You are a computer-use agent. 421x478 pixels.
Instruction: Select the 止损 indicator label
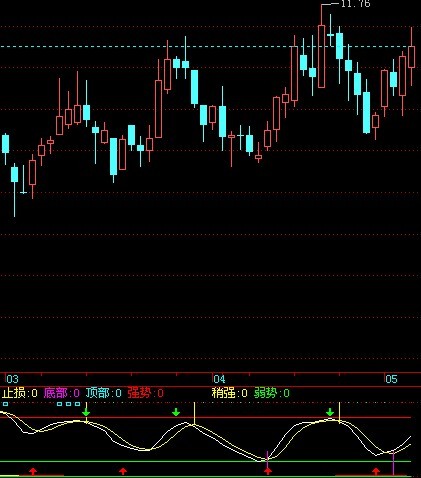[14, 393]
